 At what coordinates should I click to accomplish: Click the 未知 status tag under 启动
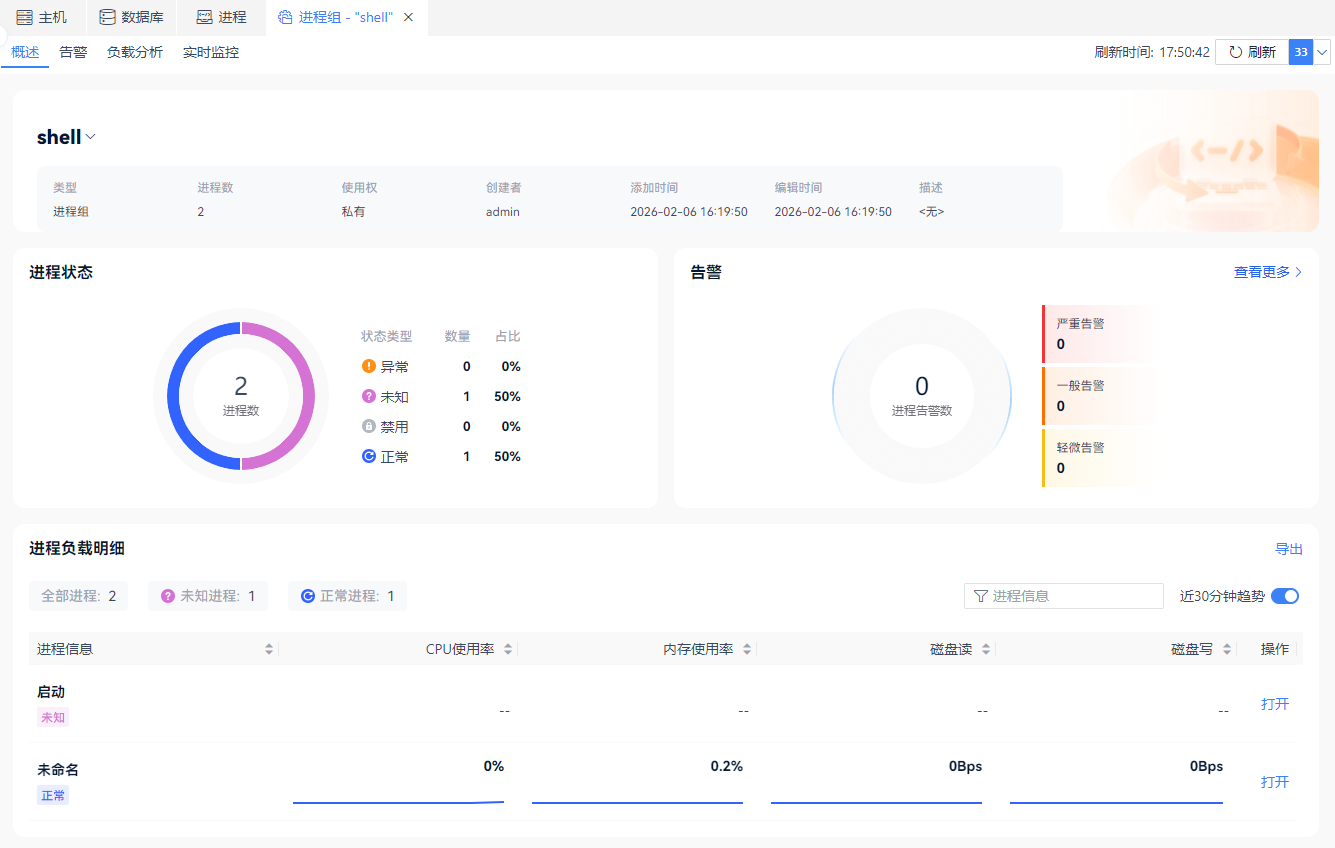tap(53, 718)
